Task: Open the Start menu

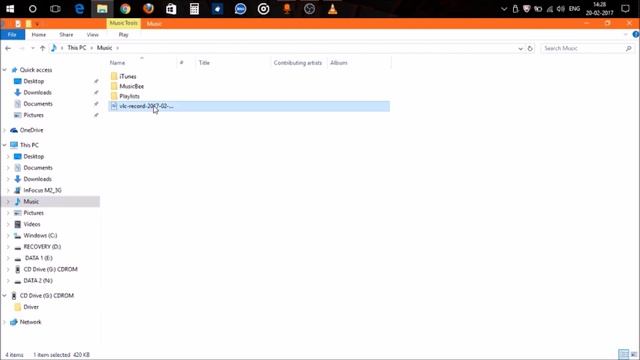Action: coord(10,9)
